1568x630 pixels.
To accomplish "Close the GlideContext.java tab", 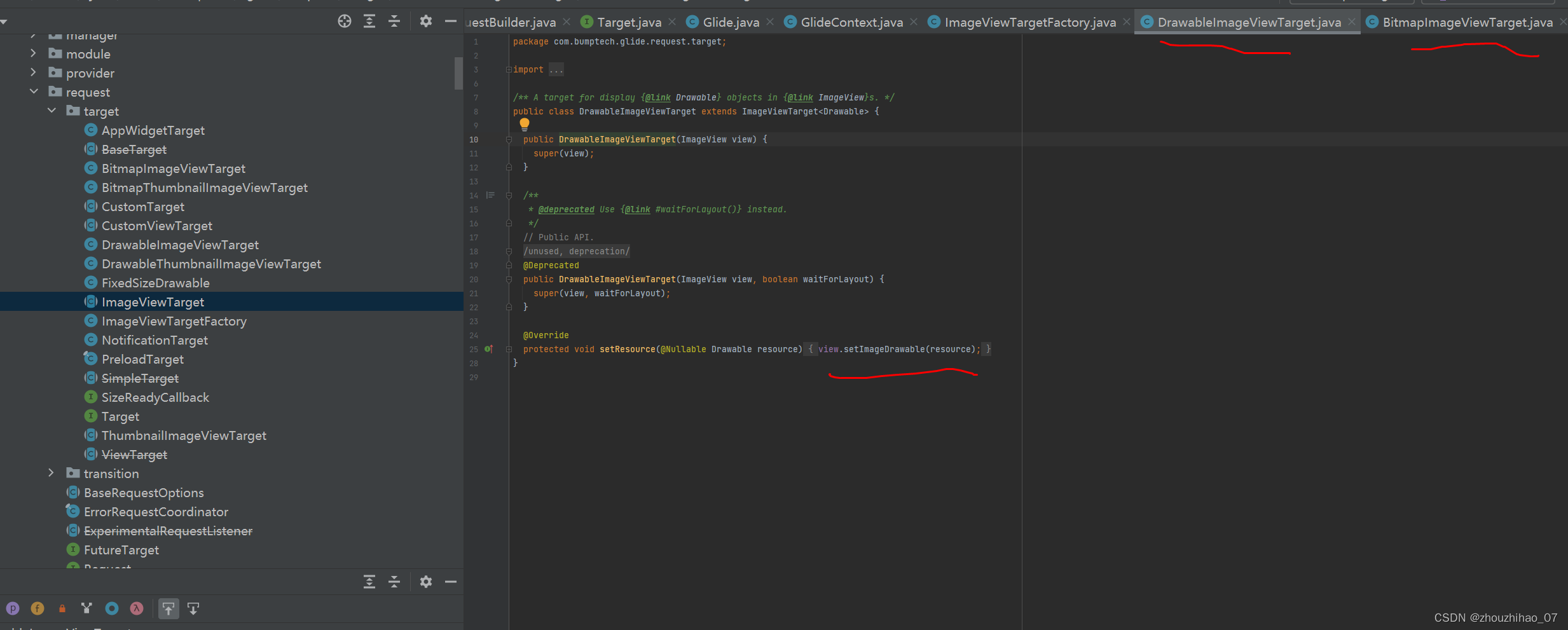I will 914,22.
